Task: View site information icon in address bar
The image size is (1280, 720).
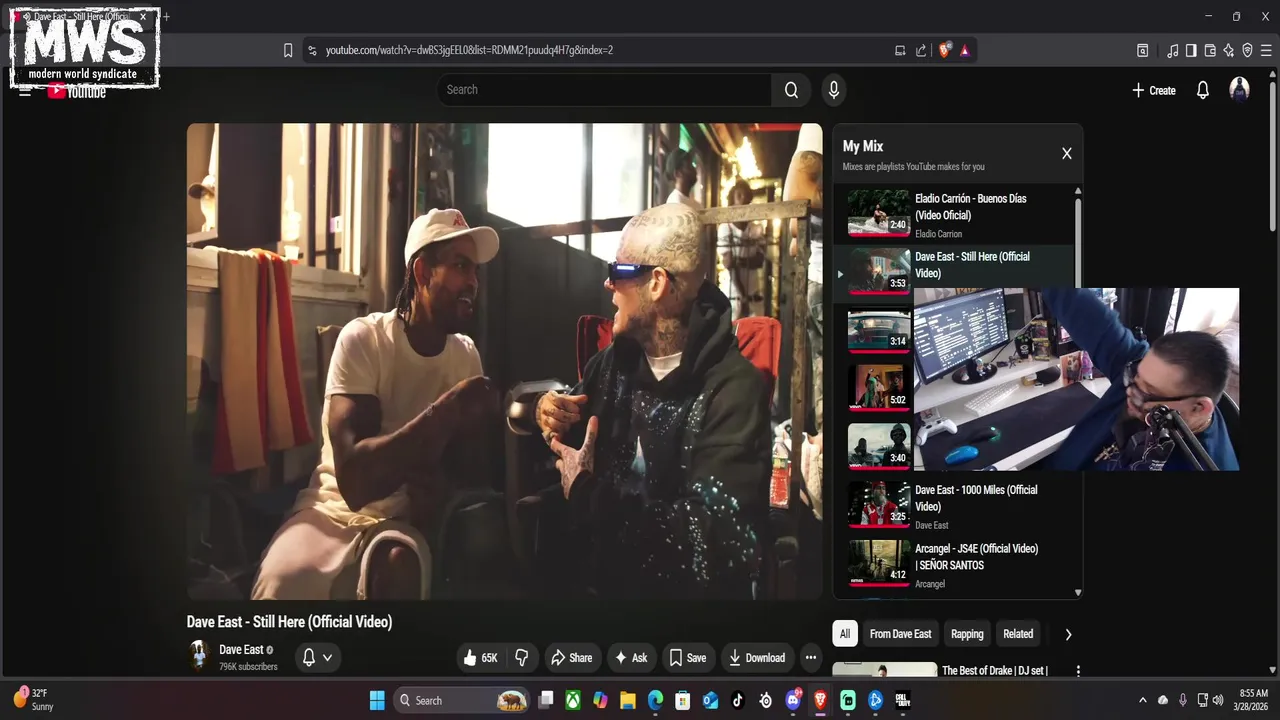Action: click(x=312, y=50)
